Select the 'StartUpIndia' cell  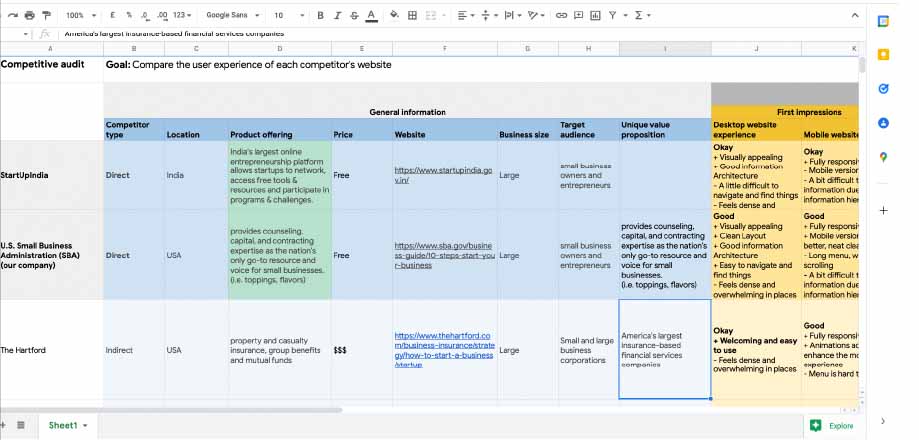[52, 175]
